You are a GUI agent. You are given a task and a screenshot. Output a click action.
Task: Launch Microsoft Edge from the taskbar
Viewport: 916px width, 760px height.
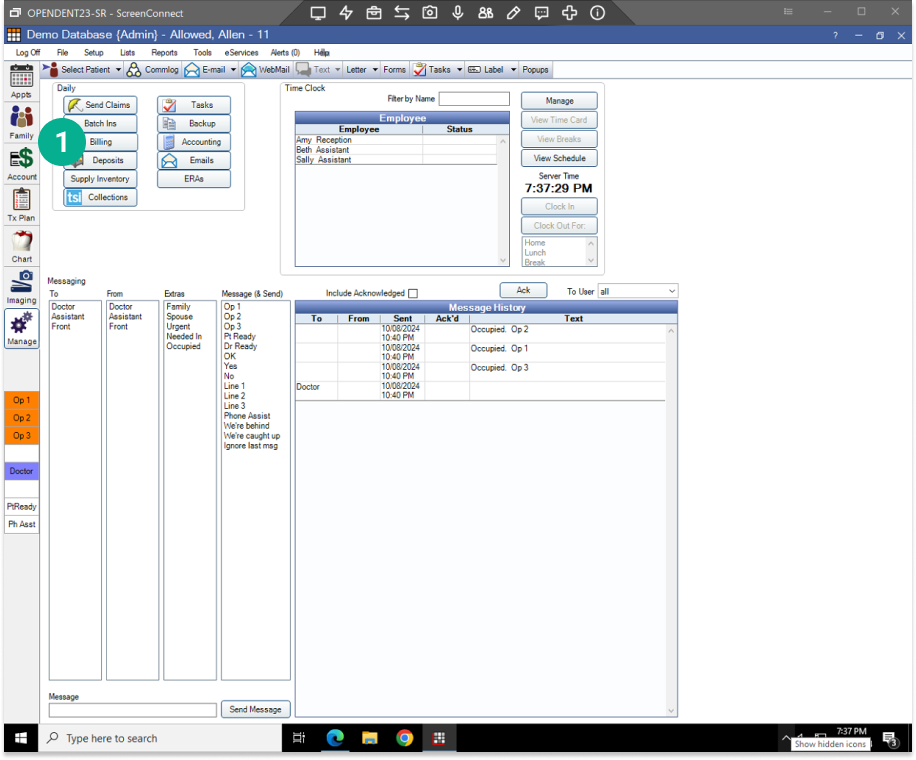pyautogui.click(x=336, y=738)
